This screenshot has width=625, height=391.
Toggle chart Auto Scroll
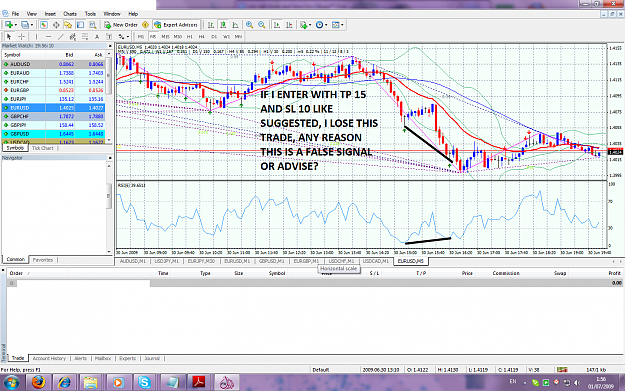pyautogui.click(x=277, y=25)
